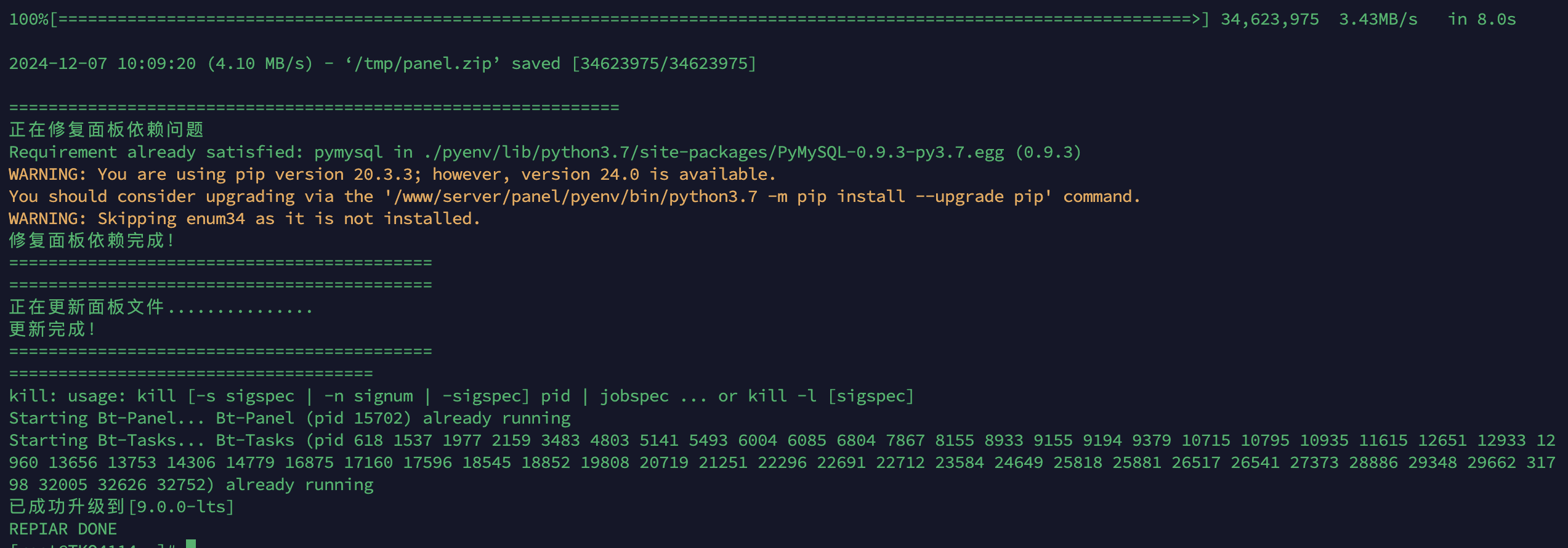Viewport: 1568px width, 548px height.
Task: Click the 100% download progress bar
Action: click(x=609, y=20)
